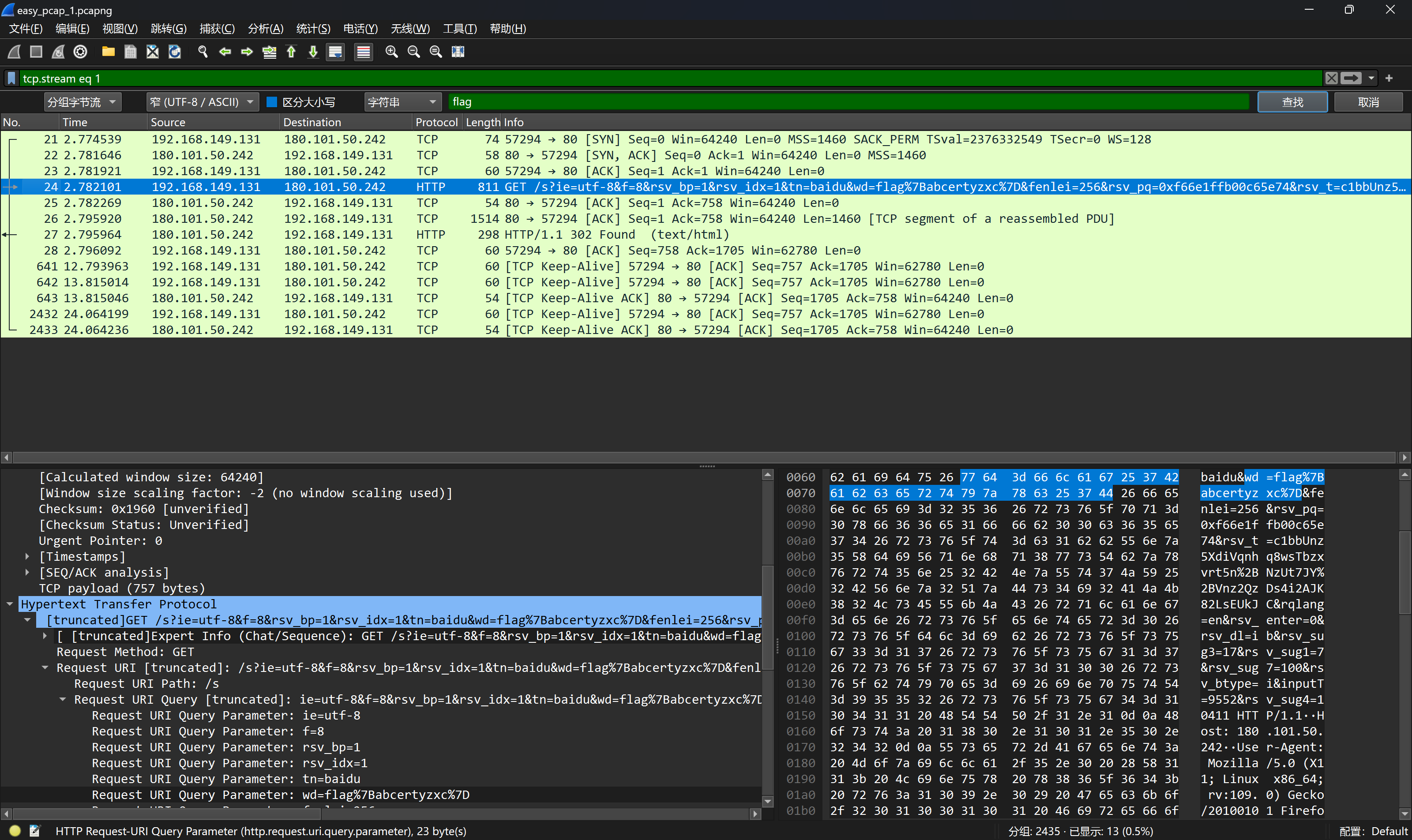Go forward in packet history arrow
Screen dimensions: 1412x840
point(247,52)
